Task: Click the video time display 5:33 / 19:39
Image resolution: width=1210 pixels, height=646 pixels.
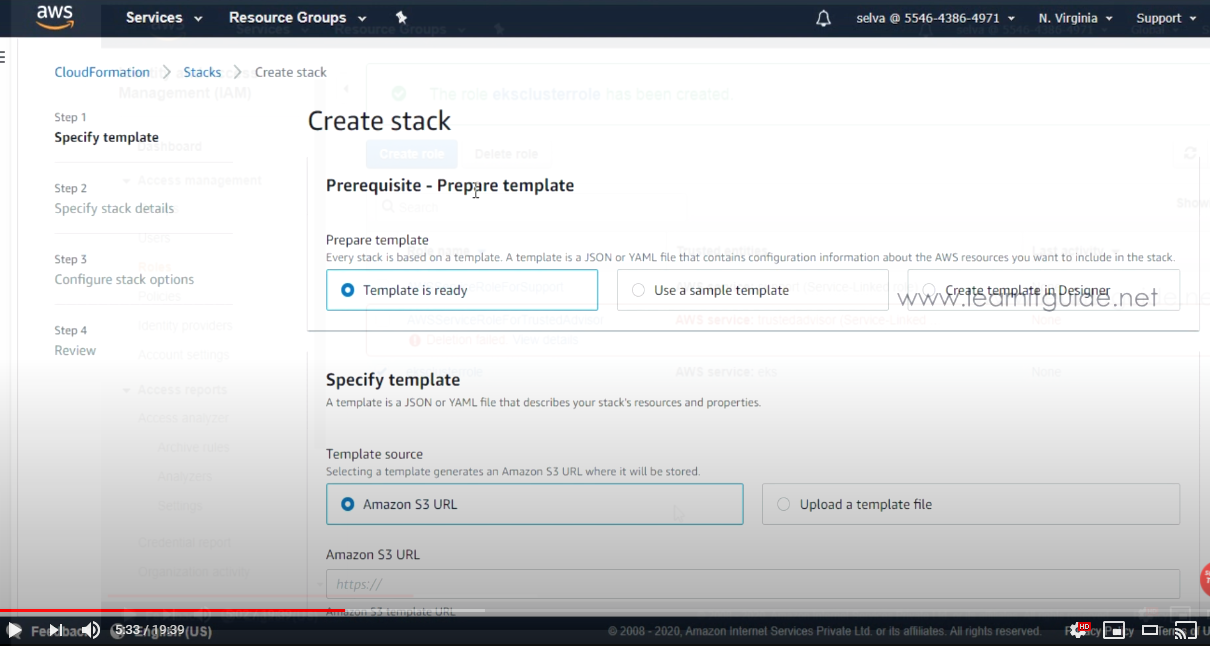Action: click(x=148, y=630)
